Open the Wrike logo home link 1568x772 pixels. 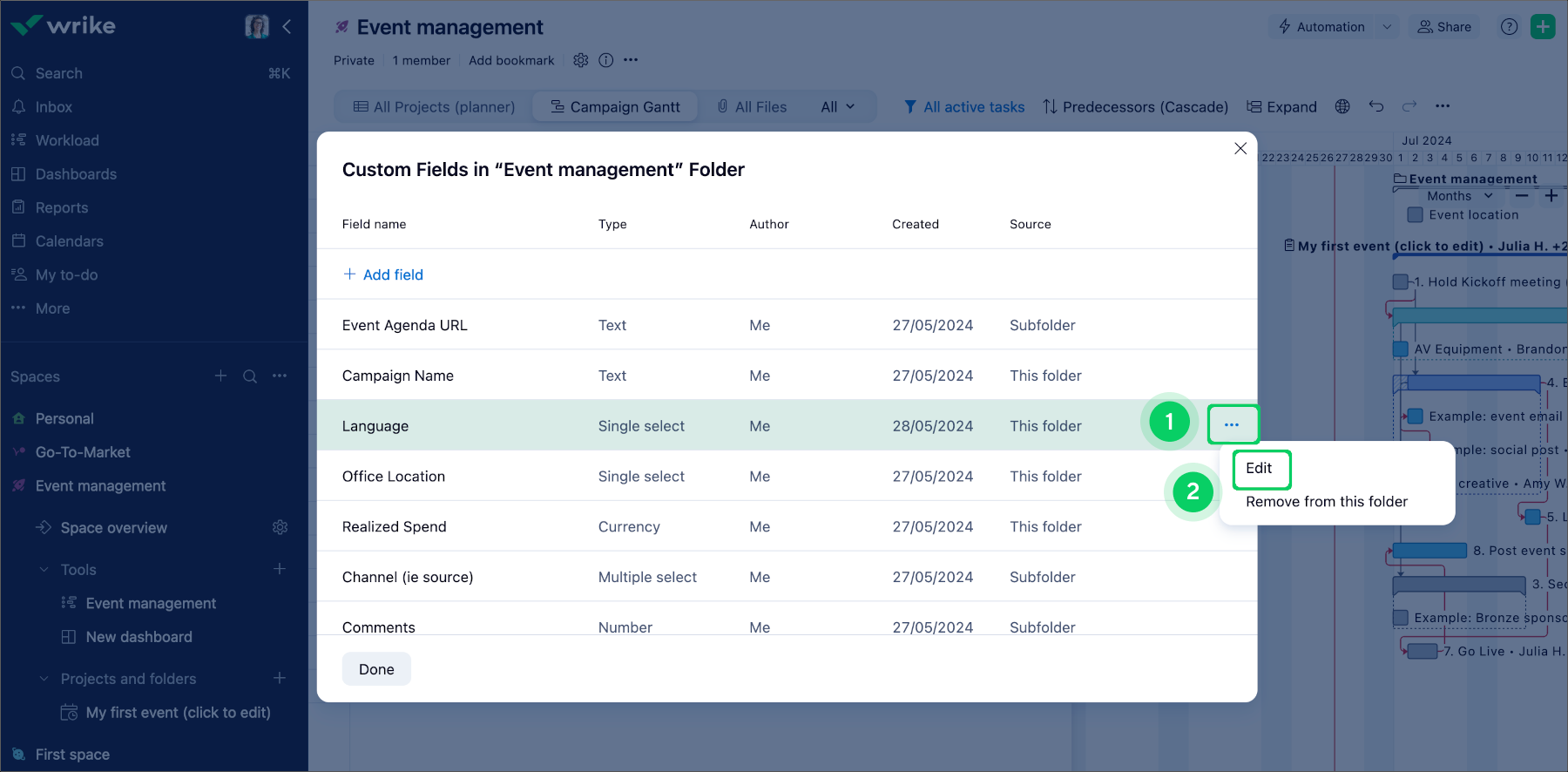pos(63,26)
